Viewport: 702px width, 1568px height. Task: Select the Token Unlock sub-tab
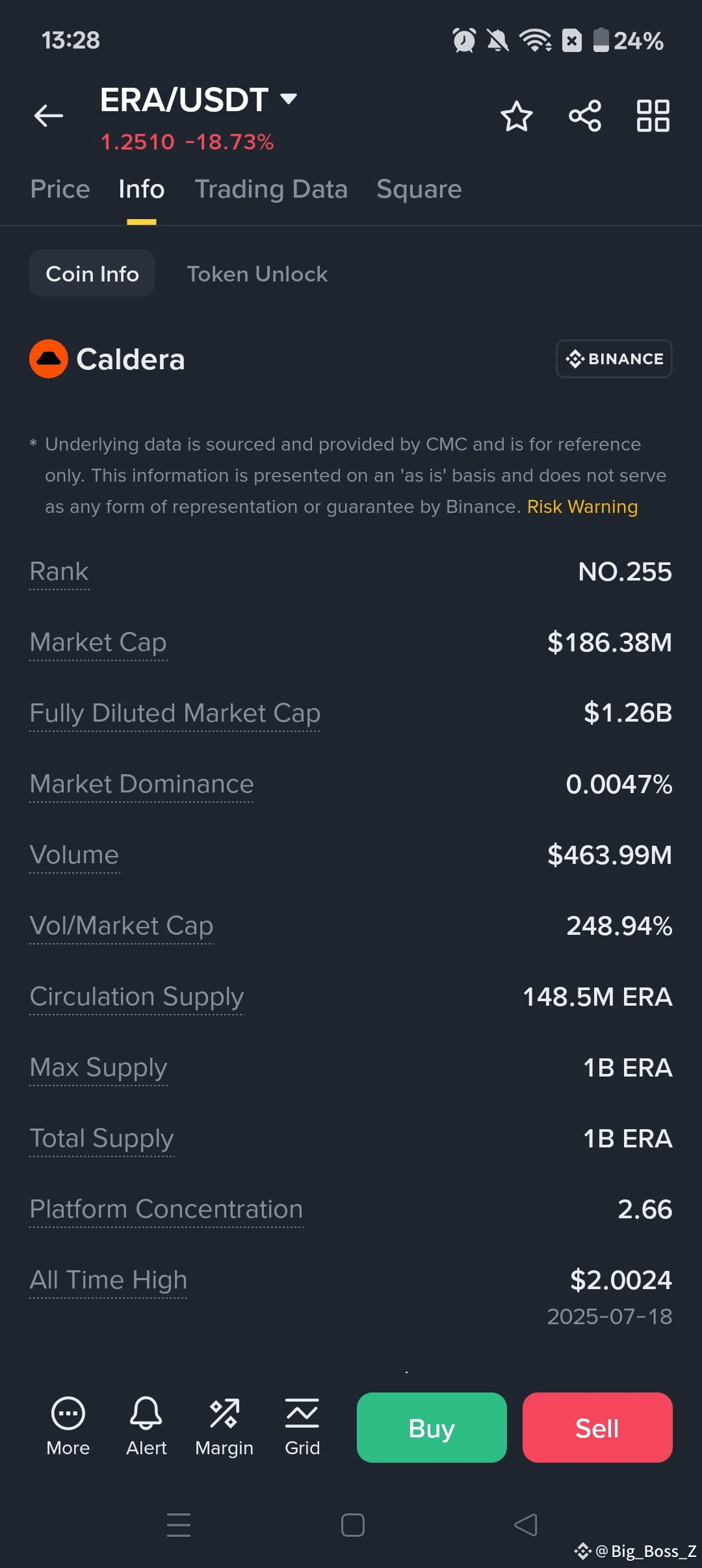(x=257, y=274)
